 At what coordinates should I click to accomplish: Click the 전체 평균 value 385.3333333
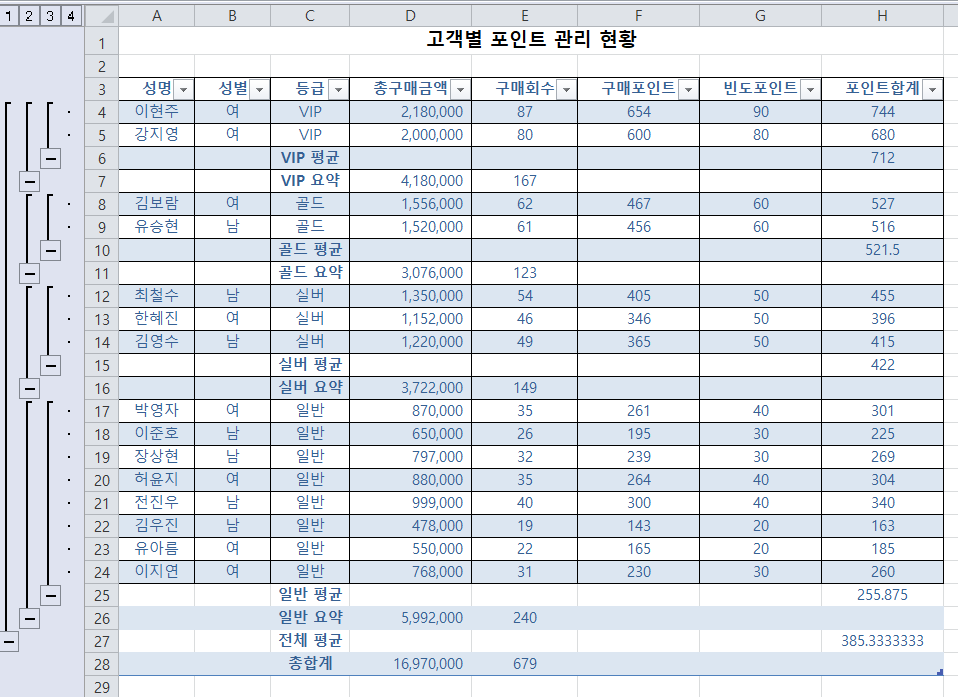pyautogui.click(x=882, y=641)
